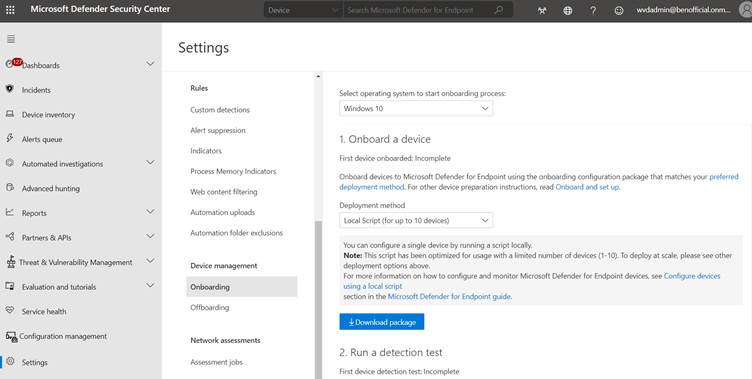Open Assessment jobs settings
The image size is (752, 379).
(216, 362)
